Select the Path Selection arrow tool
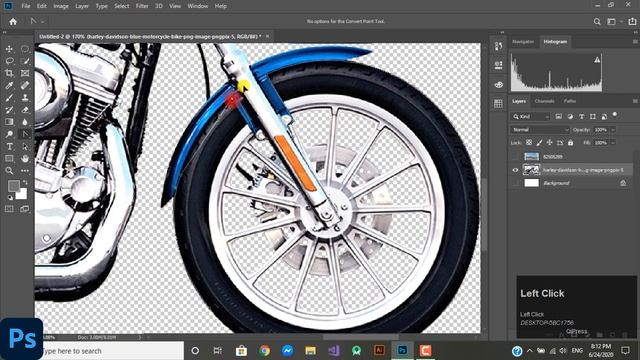This screenshot has height=360, width=640. pos(25,147)
